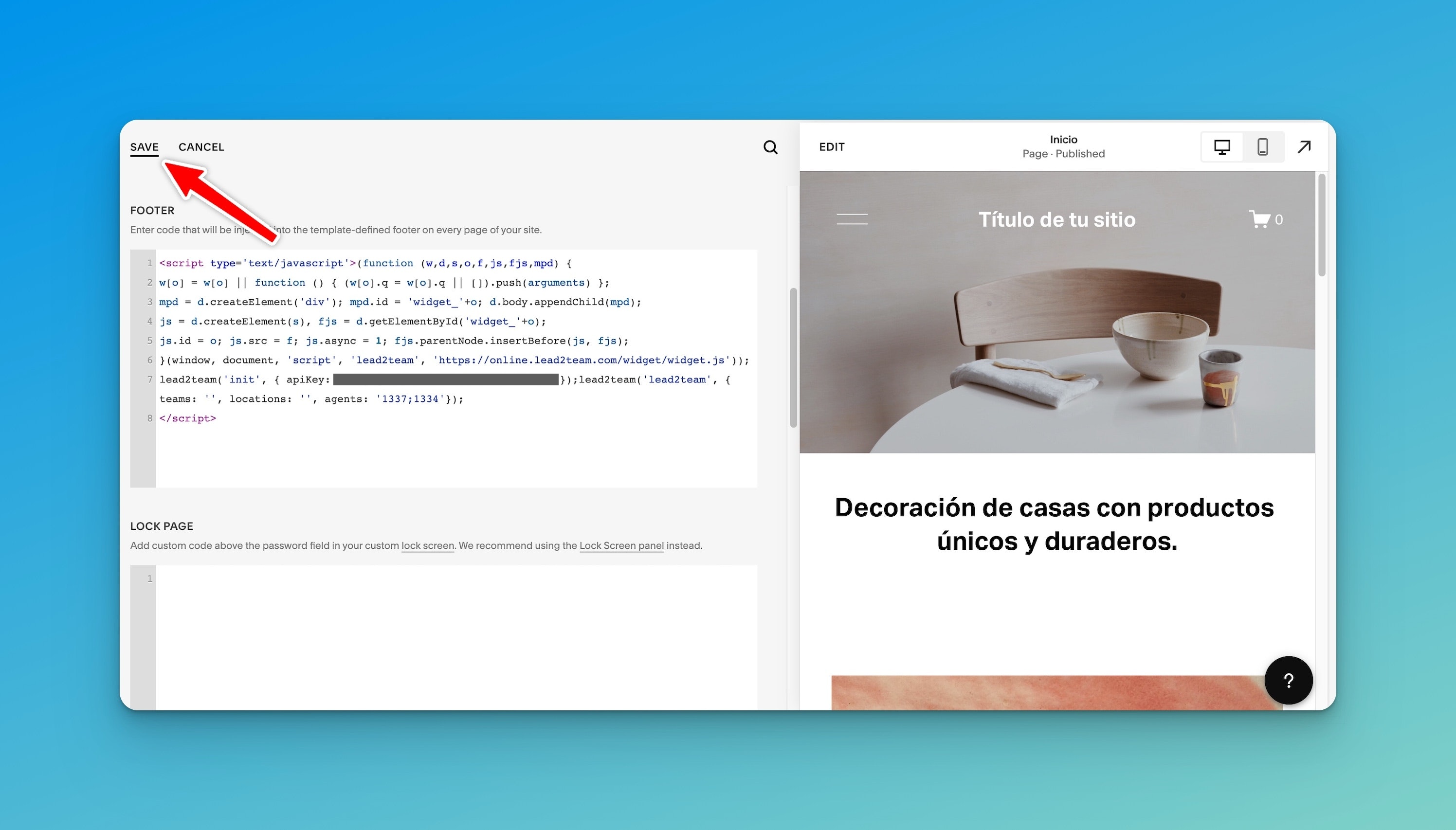
Task: Open site preview in a new tab
Action: [x=1304, y=146]
